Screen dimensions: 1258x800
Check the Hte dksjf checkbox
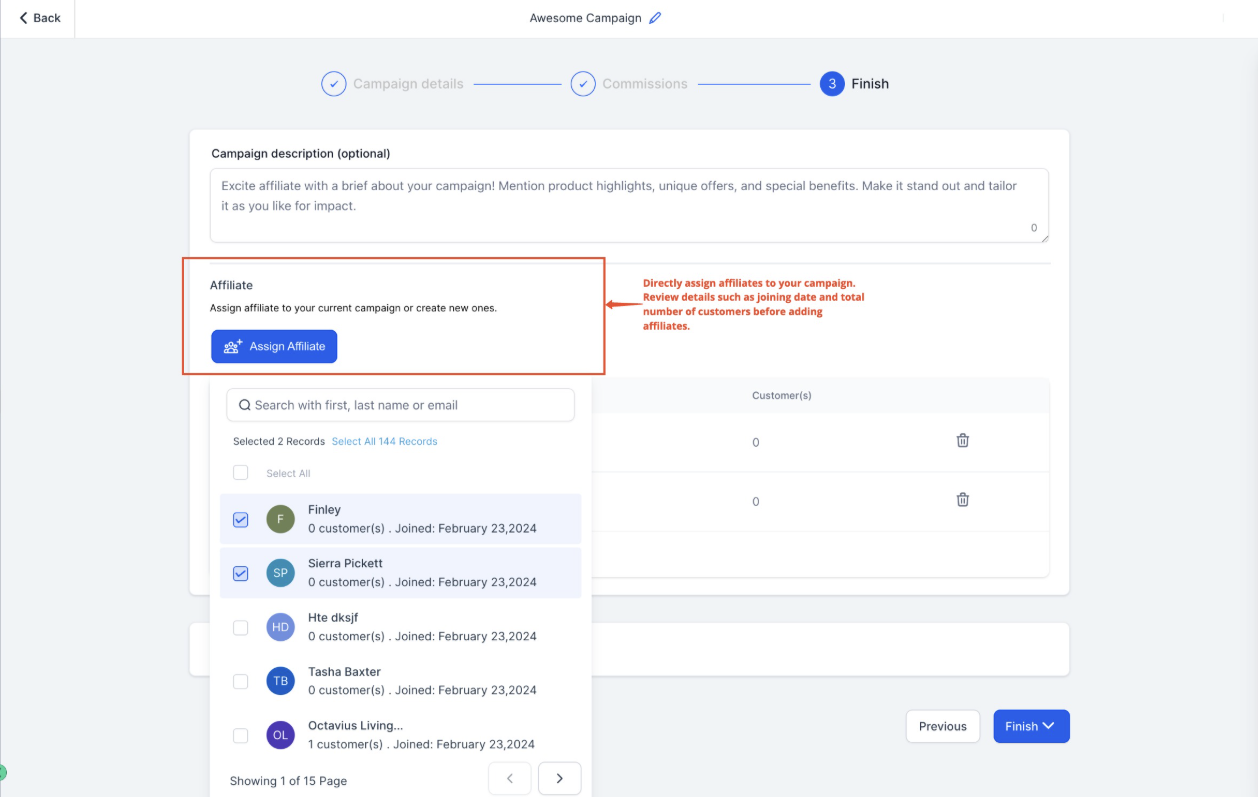tap(240, 627)
